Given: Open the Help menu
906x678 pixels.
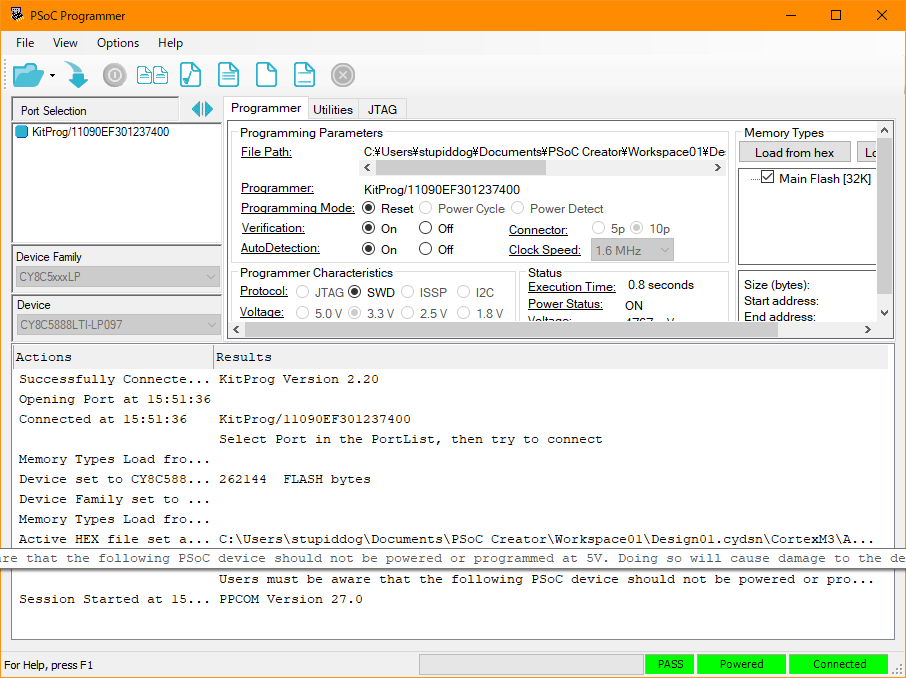Looking at the screenshot, I should 170,43.
